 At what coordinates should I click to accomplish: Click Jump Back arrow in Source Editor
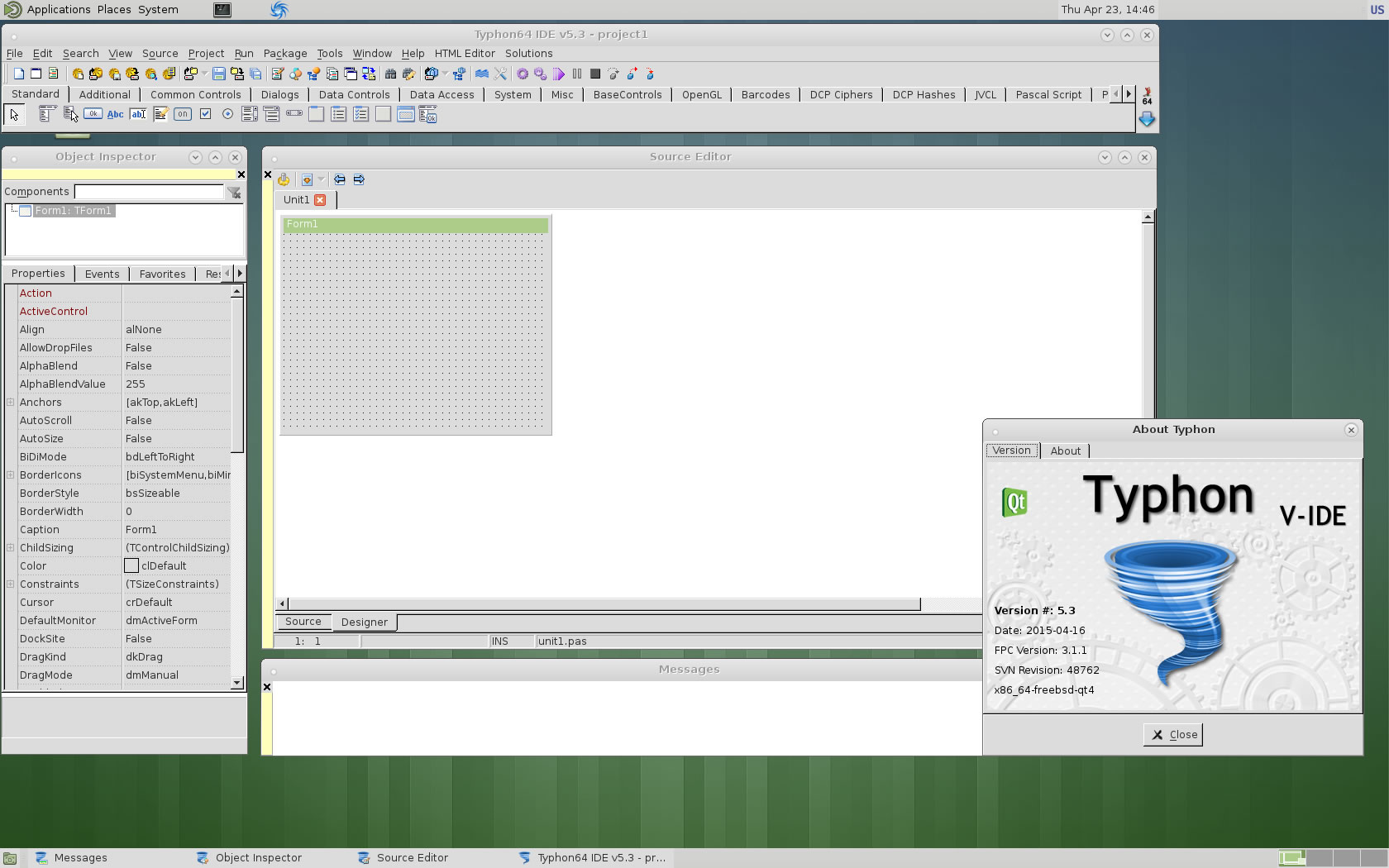pos(340,179)
